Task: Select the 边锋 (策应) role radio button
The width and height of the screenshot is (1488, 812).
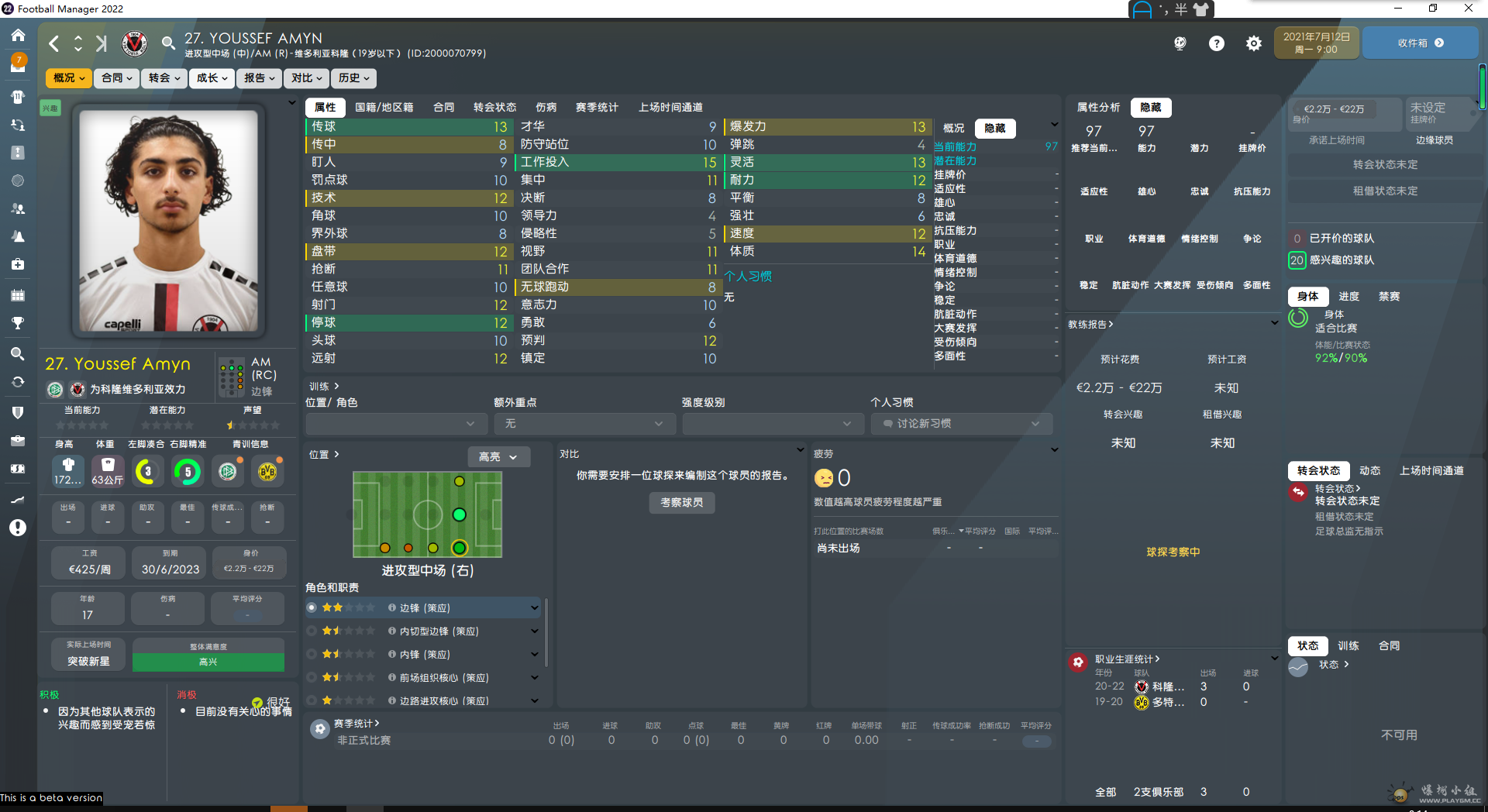Action: (x=312, y=608)
